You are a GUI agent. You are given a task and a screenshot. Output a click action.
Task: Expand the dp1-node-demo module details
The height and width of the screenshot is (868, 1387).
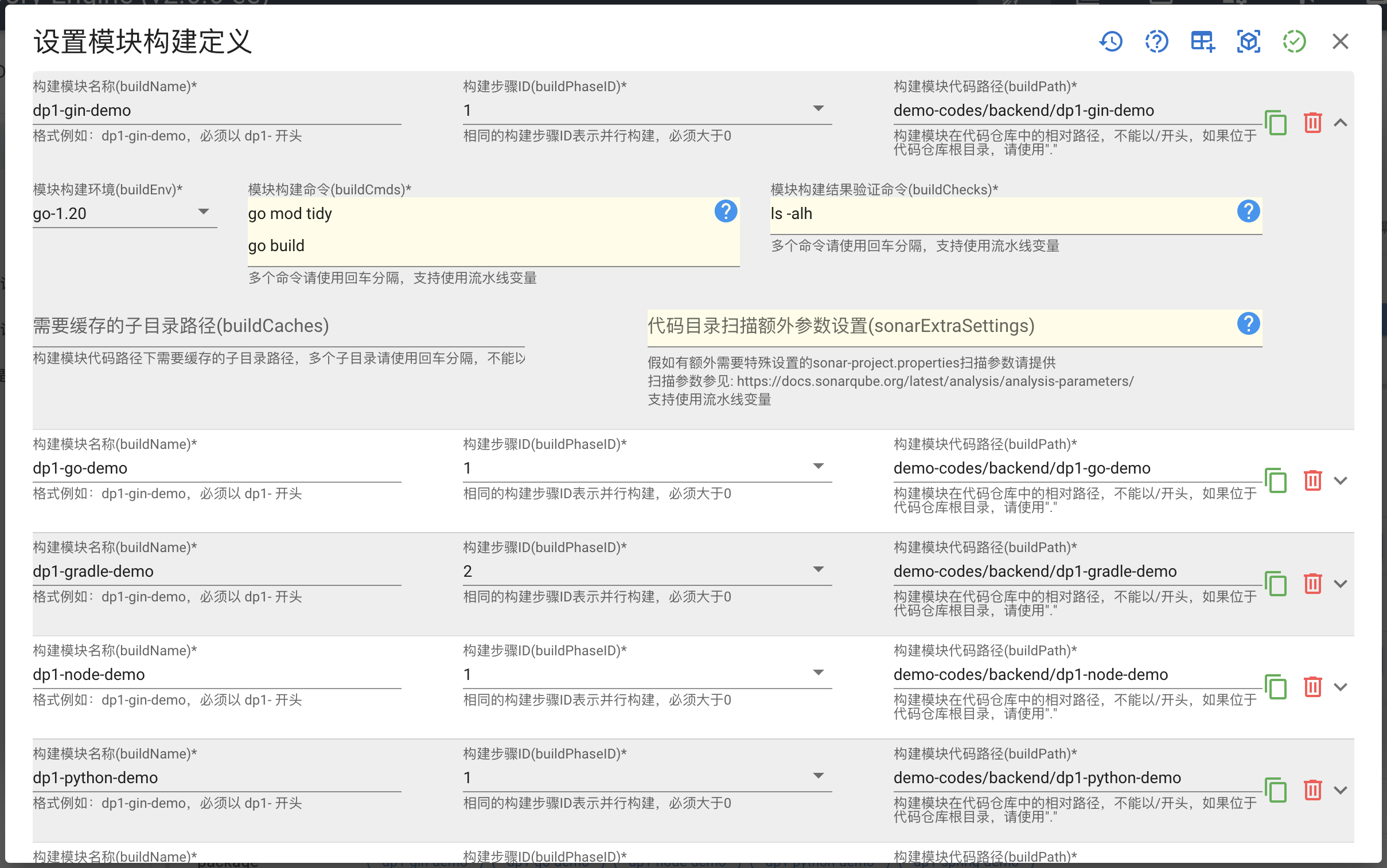click(x=1341, y=687)
